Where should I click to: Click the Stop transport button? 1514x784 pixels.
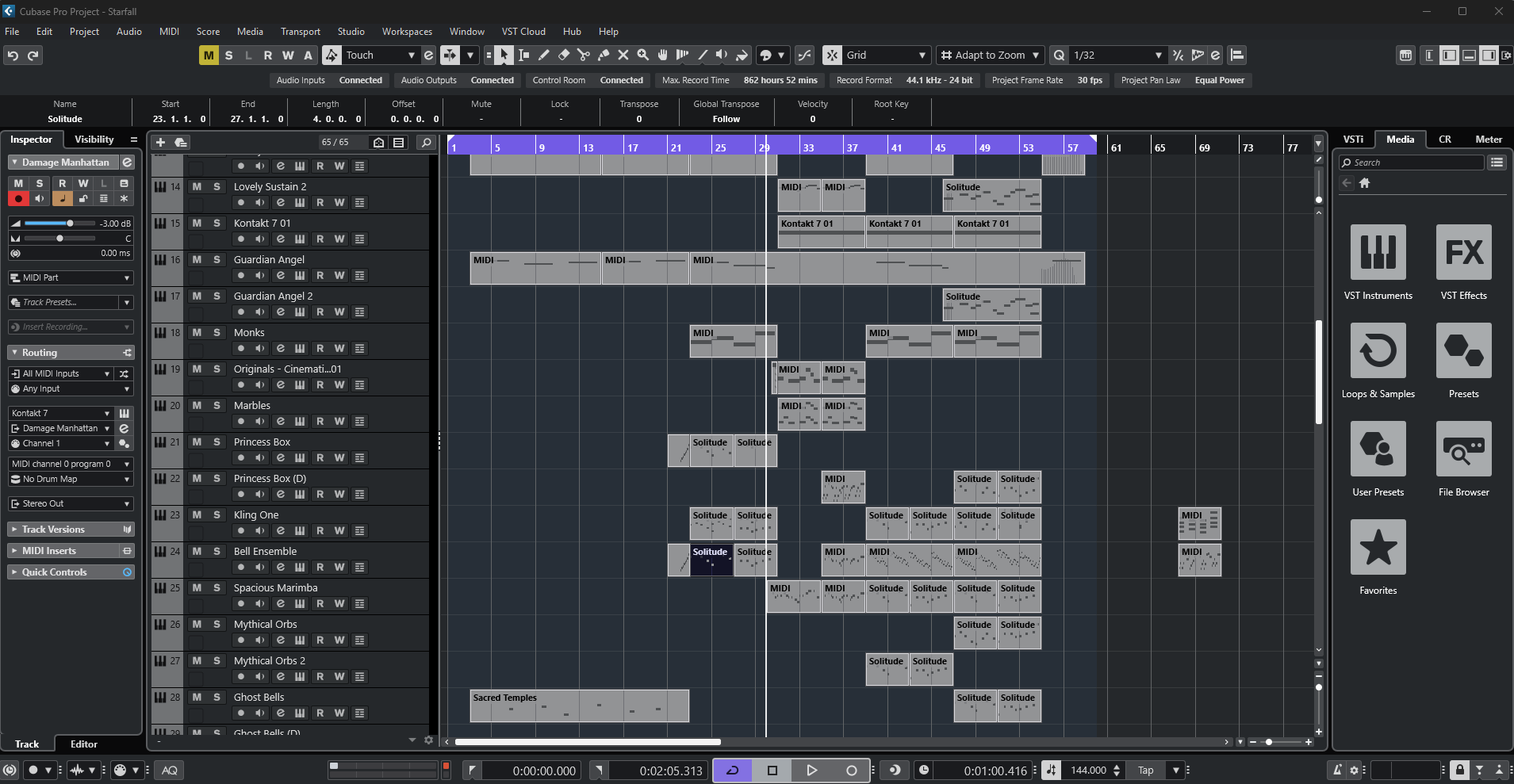772,770
